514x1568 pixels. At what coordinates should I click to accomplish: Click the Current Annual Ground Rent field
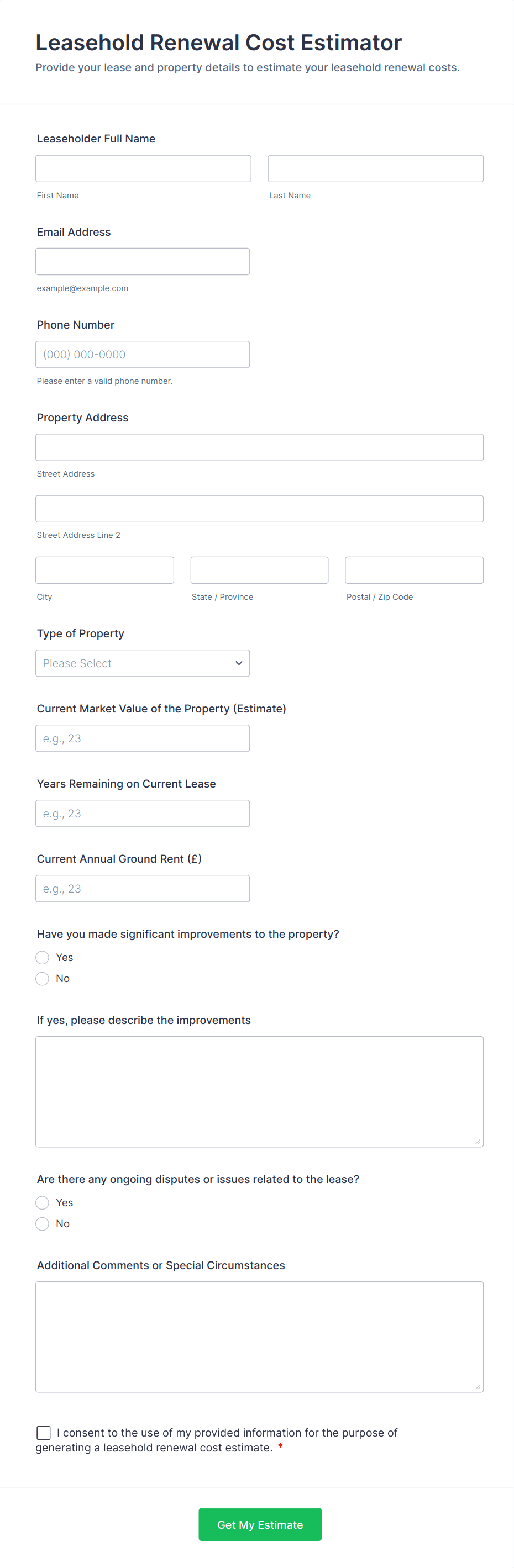pos(143,889)
